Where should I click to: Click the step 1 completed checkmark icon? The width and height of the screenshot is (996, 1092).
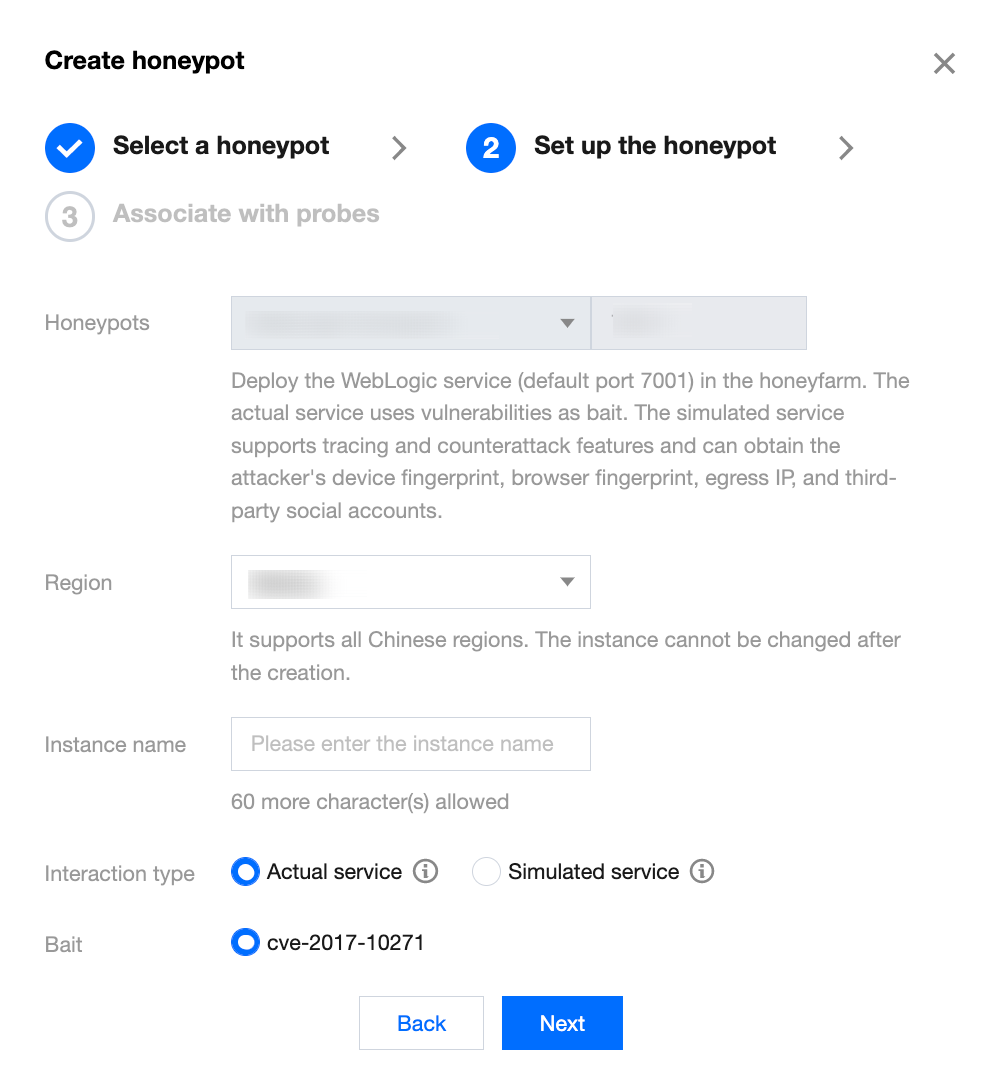(70, 148)
